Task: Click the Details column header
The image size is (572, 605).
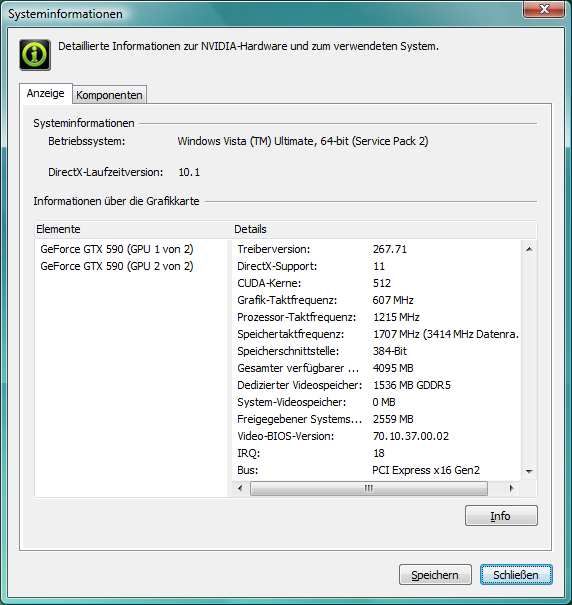Action: point(384,229)
